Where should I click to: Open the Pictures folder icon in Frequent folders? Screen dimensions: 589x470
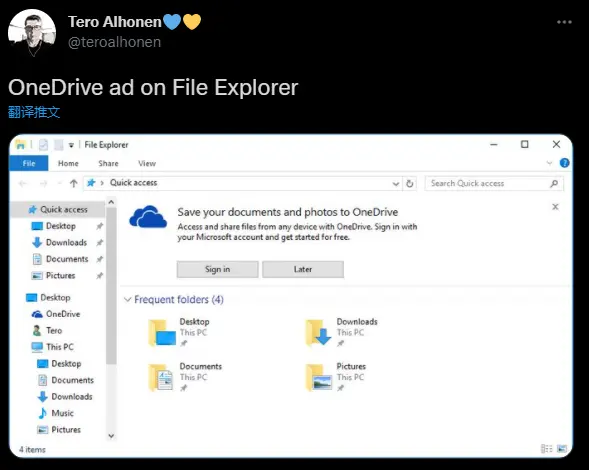coord(319,378)
